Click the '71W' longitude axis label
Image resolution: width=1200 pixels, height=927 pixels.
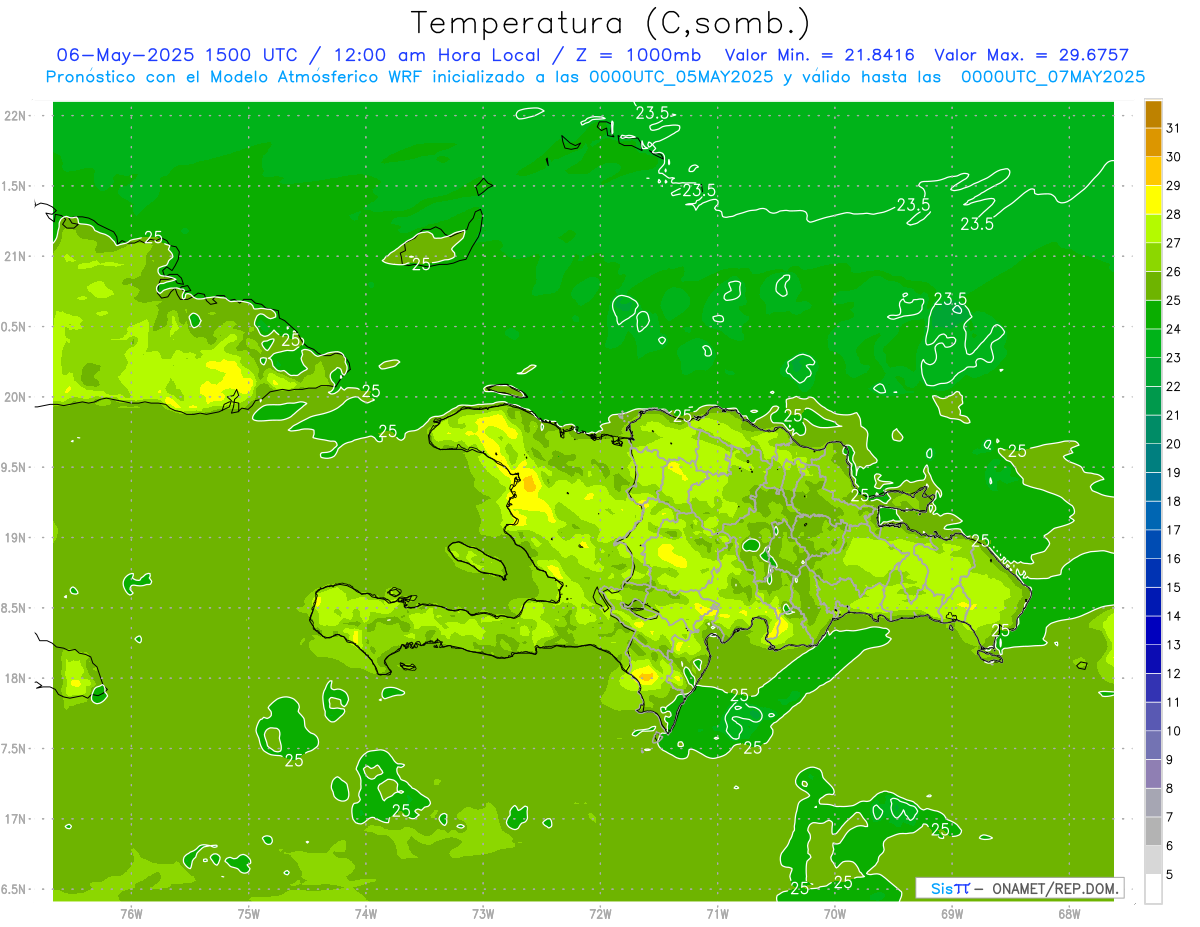(717, 913)
